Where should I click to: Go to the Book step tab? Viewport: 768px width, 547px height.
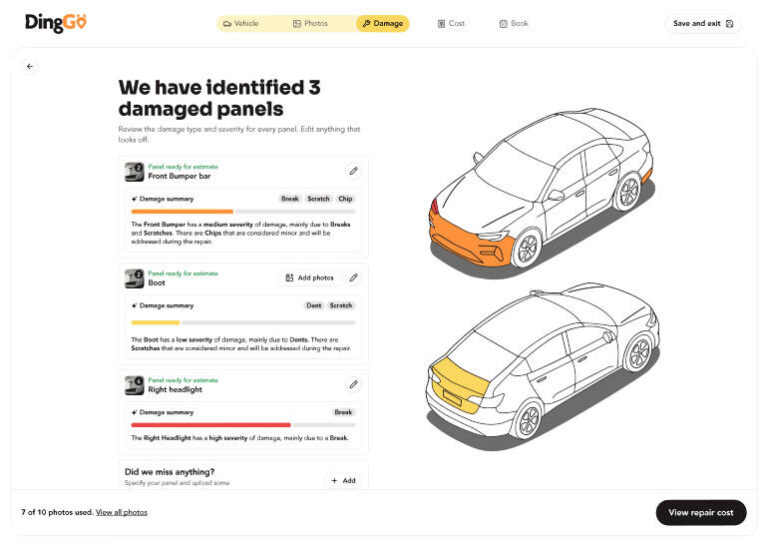tap(513, 23)
